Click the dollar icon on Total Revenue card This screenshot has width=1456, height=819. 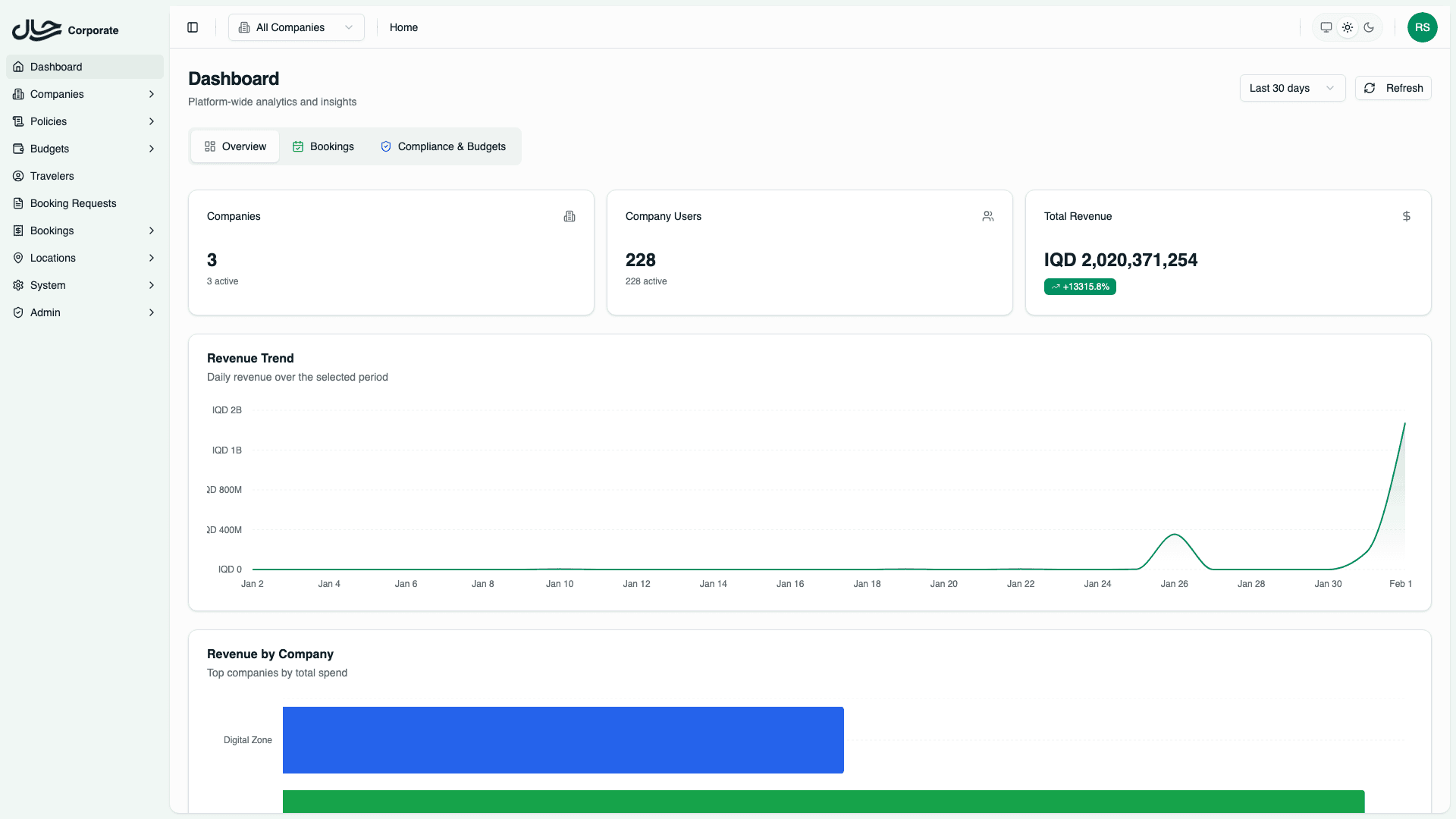[1407, 216]
